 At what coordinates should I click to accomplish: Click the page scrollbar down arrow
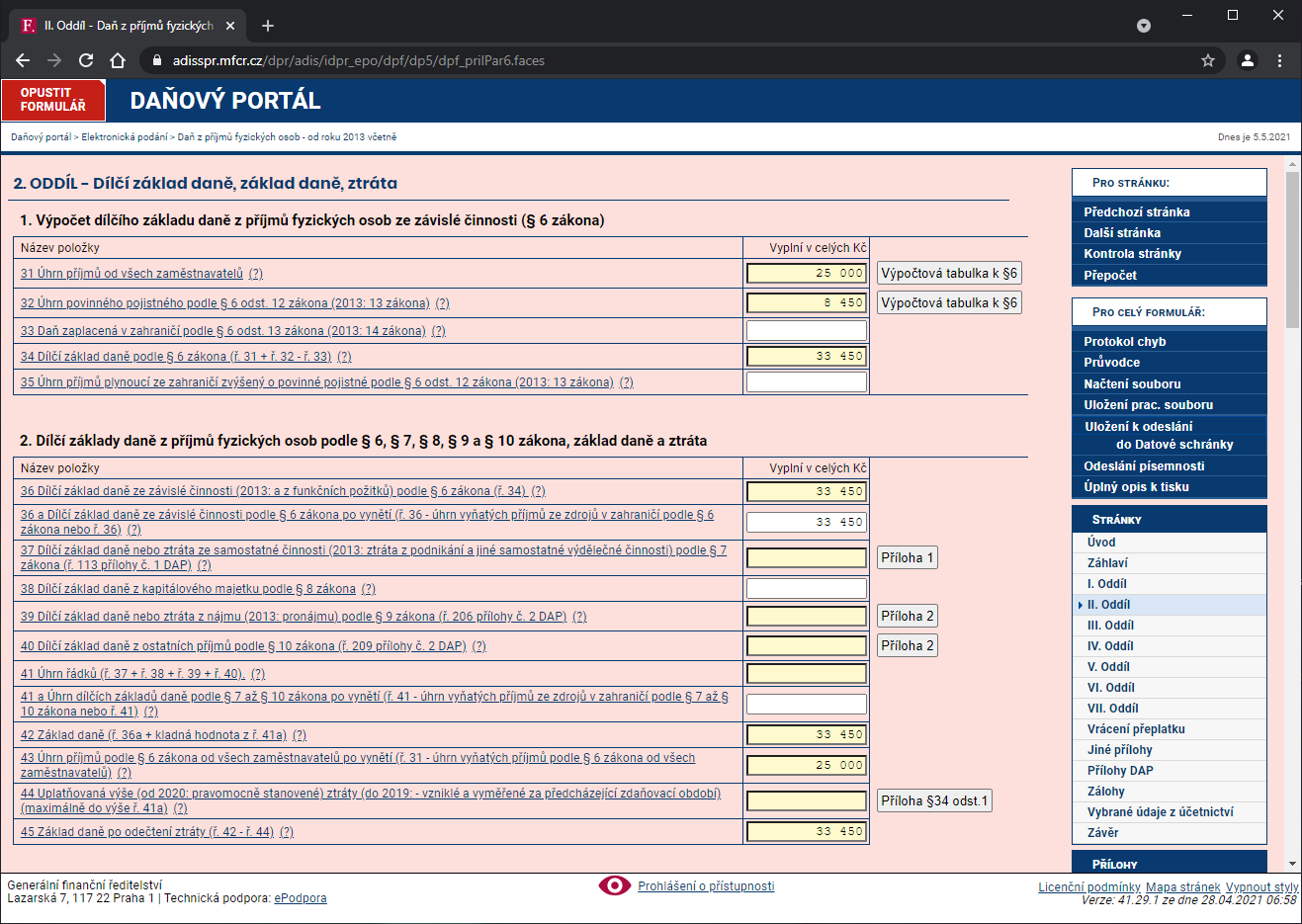tap(1292, 864)
